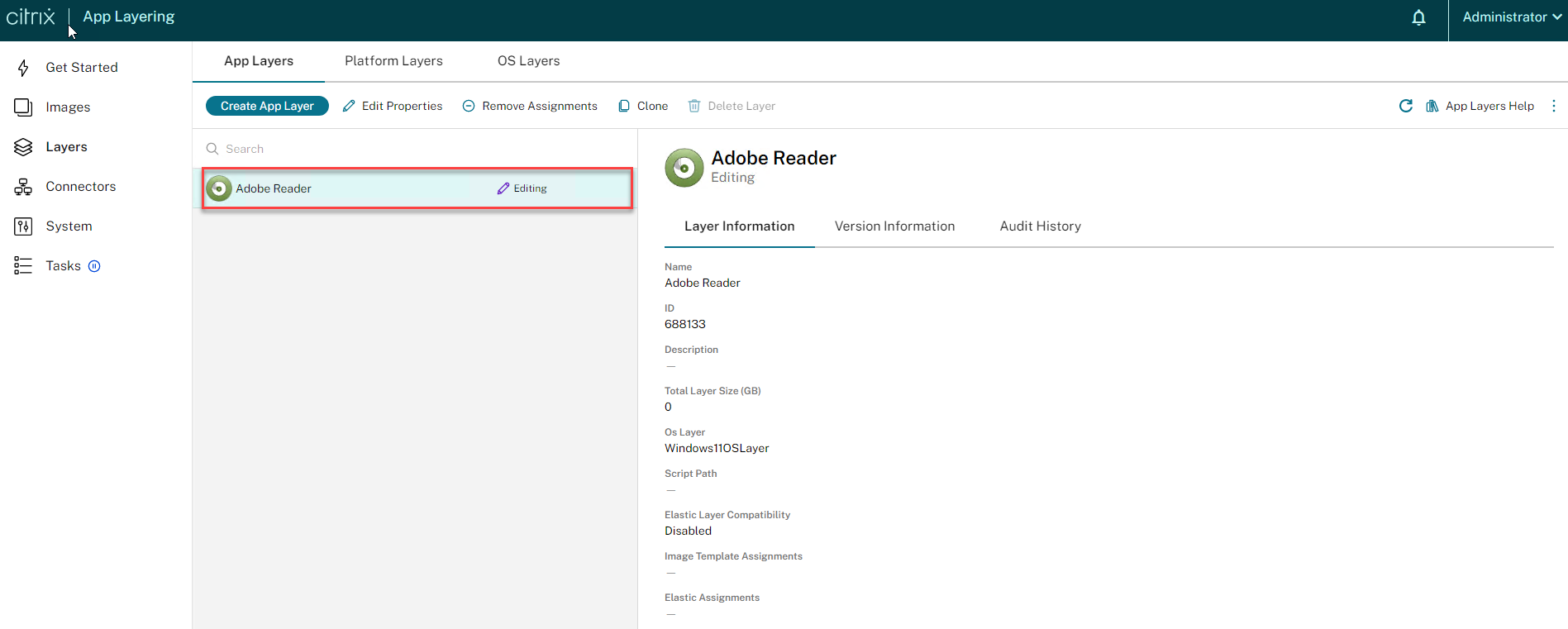
Task: Go to Images in the sidebar
Action: tap(68, 107)
